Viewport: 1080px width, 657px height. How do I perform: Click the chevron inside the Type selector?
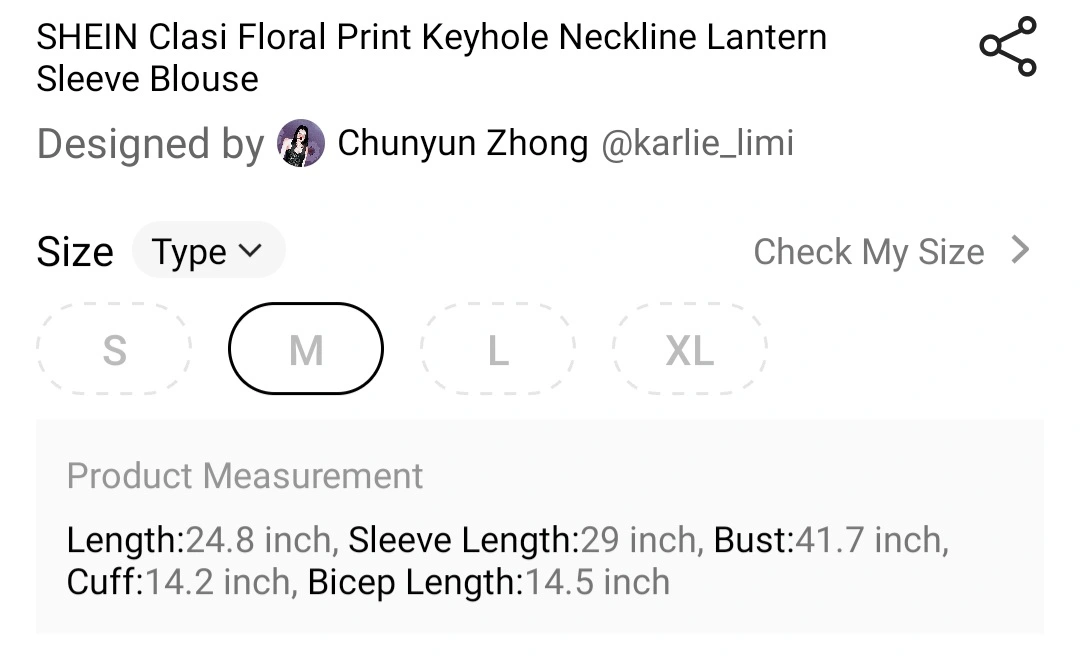(x=250, y=250)
